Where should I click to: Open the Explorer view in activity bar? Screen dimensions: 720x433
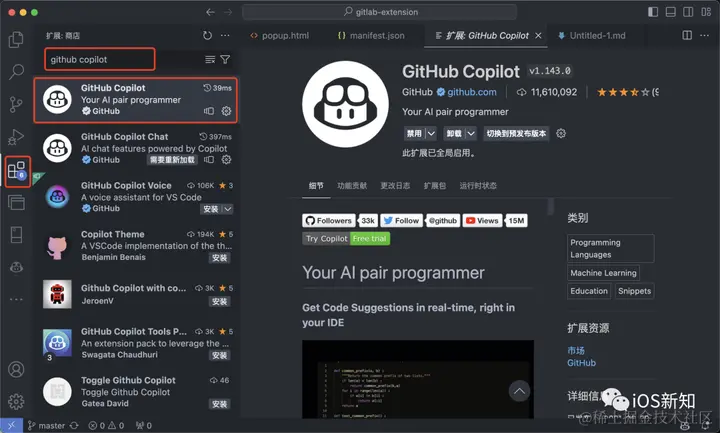(16, 39)
